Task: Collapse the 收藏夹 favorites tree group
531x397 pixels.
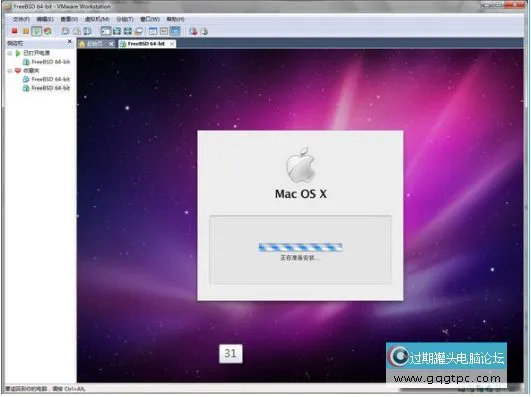Action: click(x=10, y=71)
